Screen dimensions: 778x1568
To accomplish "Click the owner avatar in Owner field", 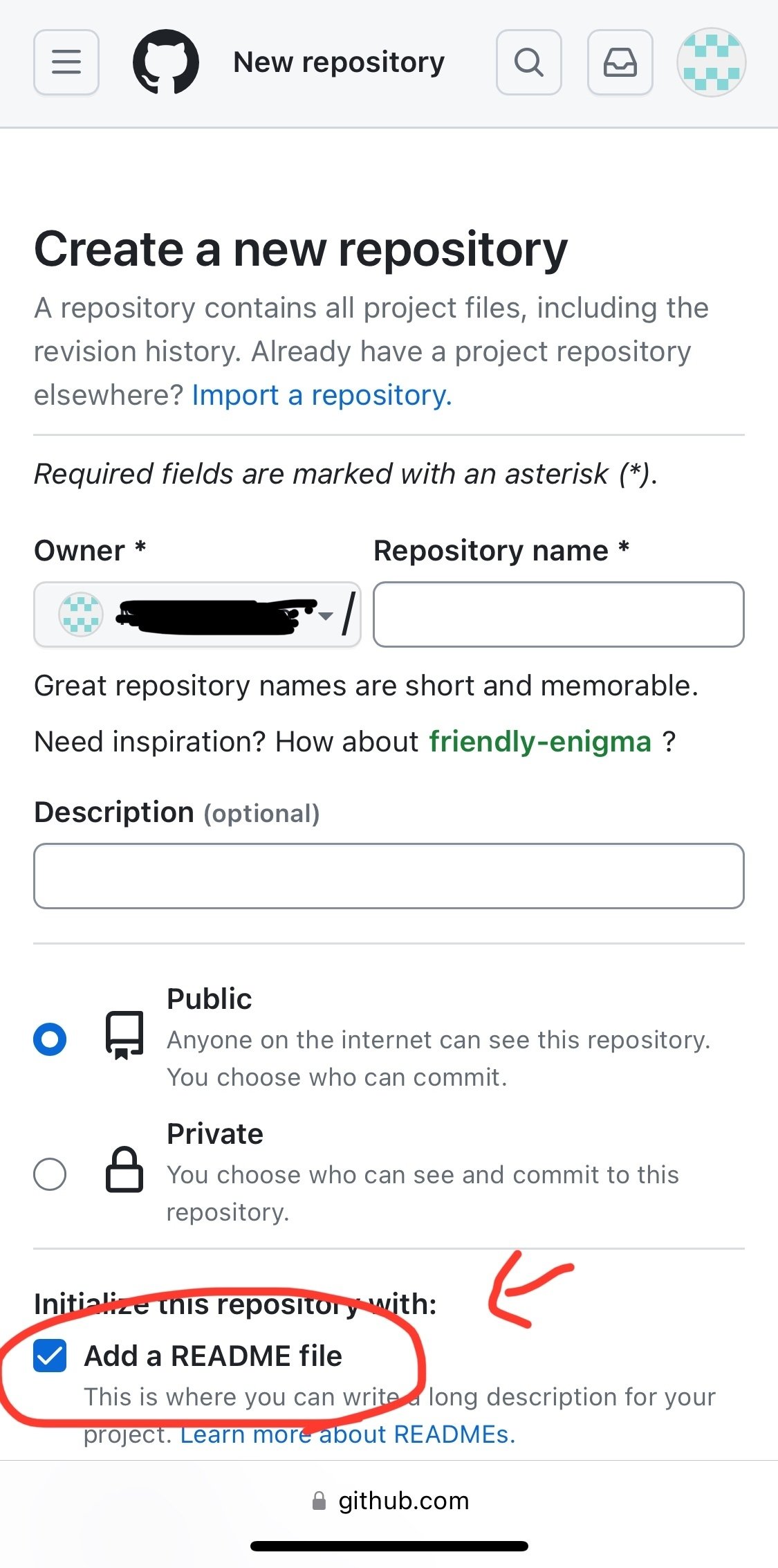I will 81,614.
